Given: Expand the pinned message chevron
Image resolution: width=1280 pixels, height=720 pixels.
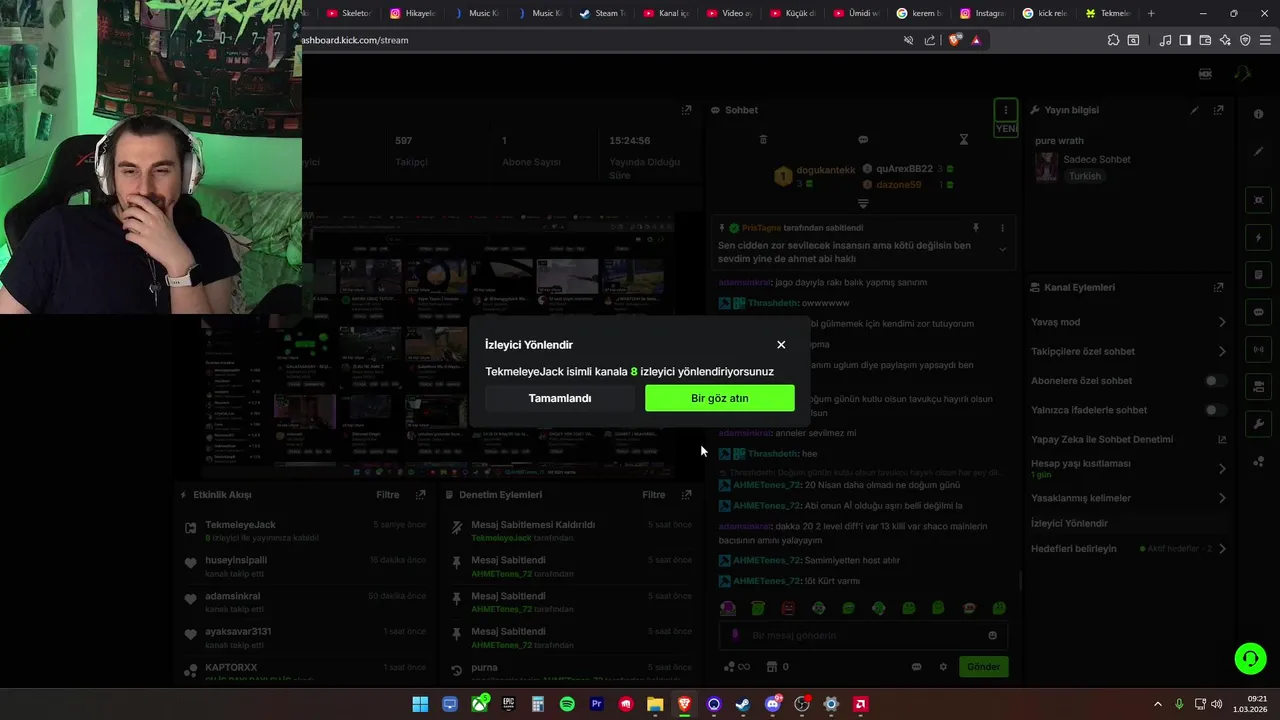Looking at the screenshot, I should tap(1002, 249).
